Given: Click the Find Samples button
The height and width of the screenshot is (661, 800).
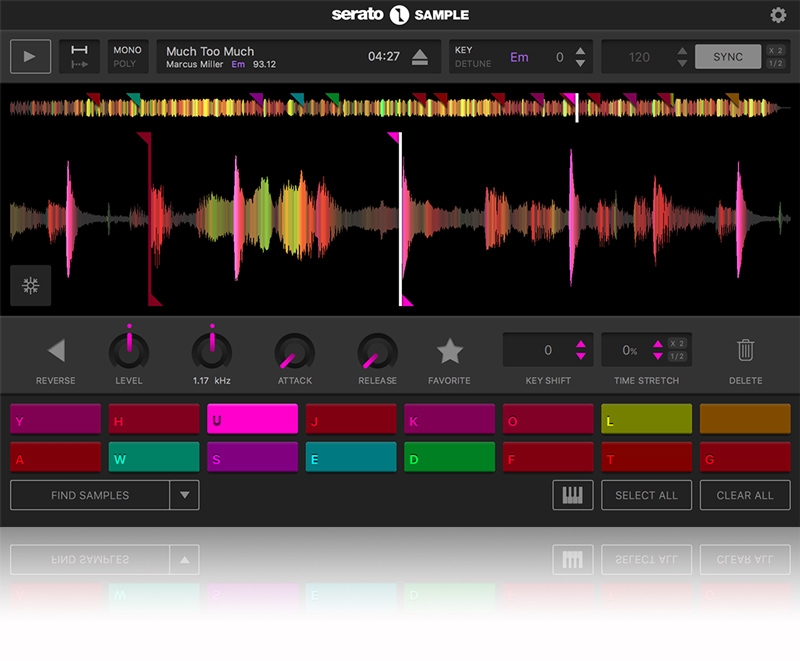Looking at the screenshot, I should pos(90,495).
